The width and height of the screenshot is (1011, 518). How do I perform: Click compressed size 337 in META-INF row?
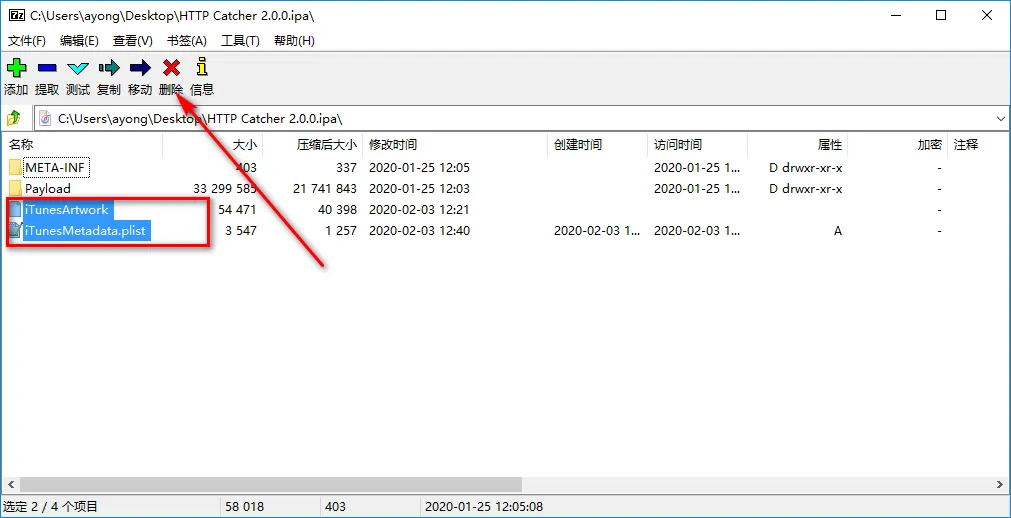tap(346, 168)
